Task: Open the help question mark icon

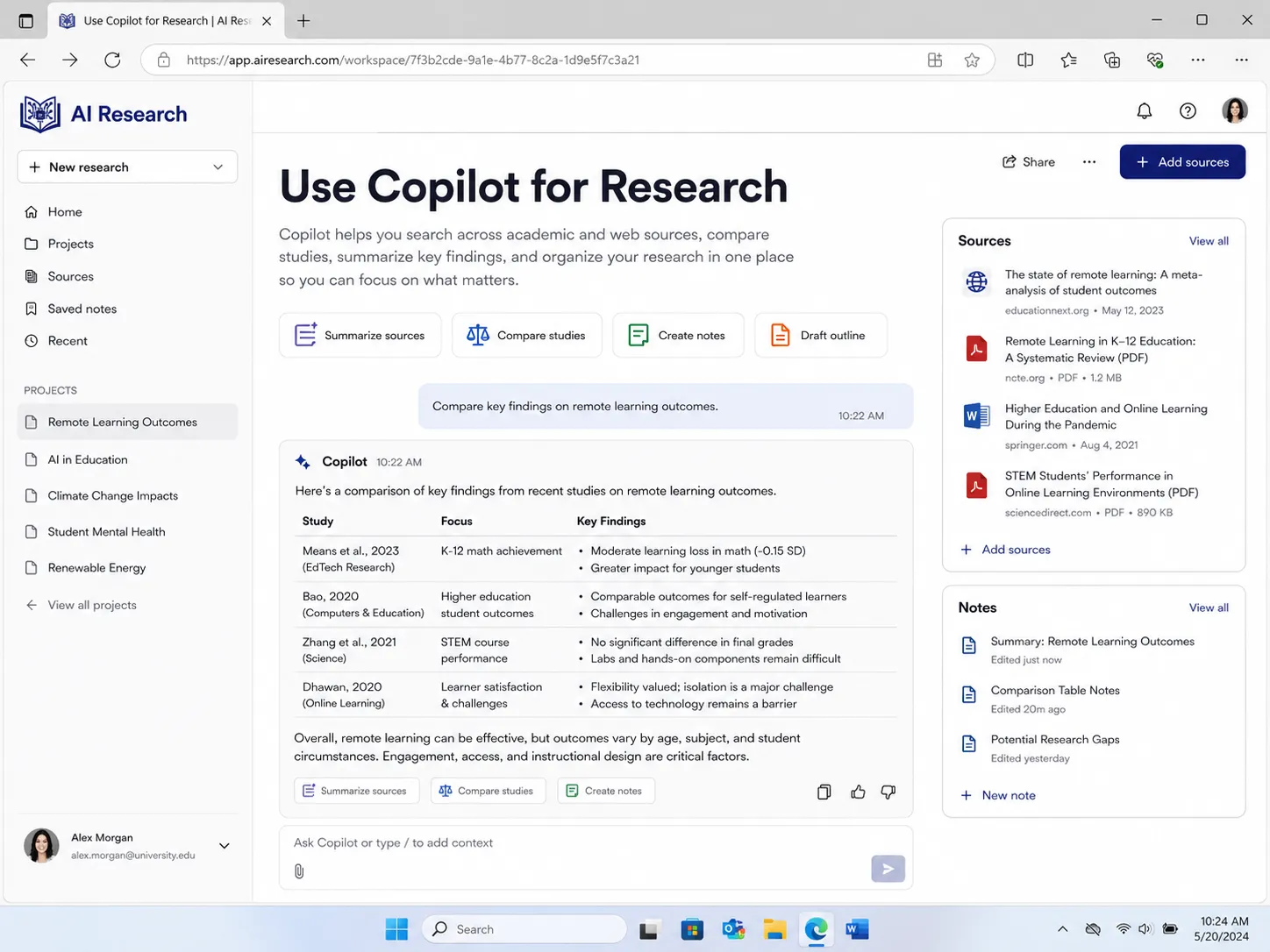Action: (x=1188, y=110)
